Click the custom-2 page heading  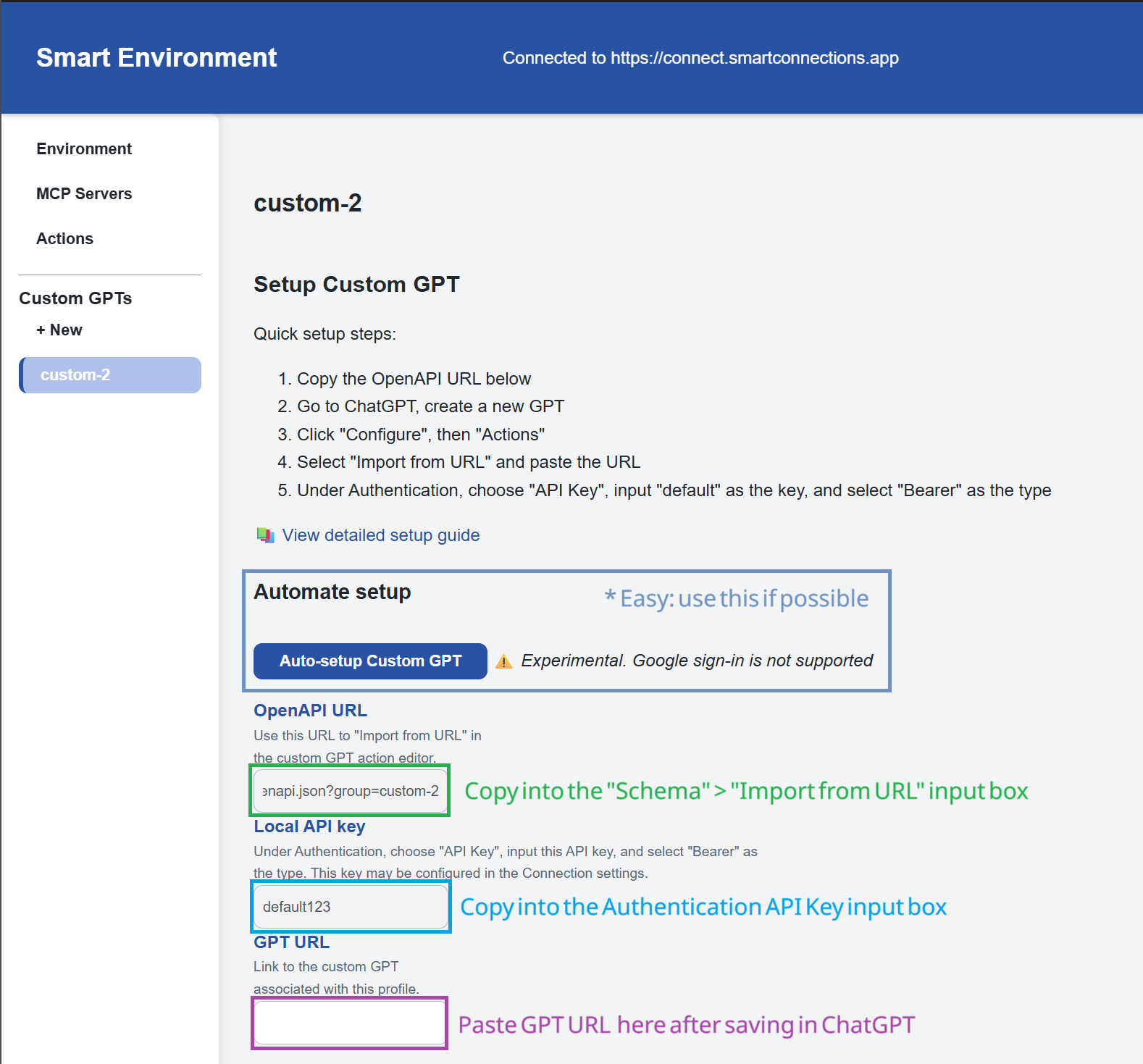(307, 203)
